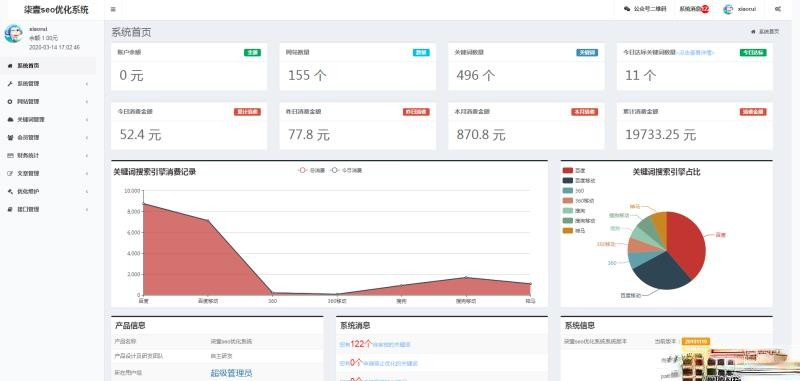This screenshot has width=800, height=381.
Task: Toggle the 搜狗 light green legend swatch
Action: click(568, 211)
